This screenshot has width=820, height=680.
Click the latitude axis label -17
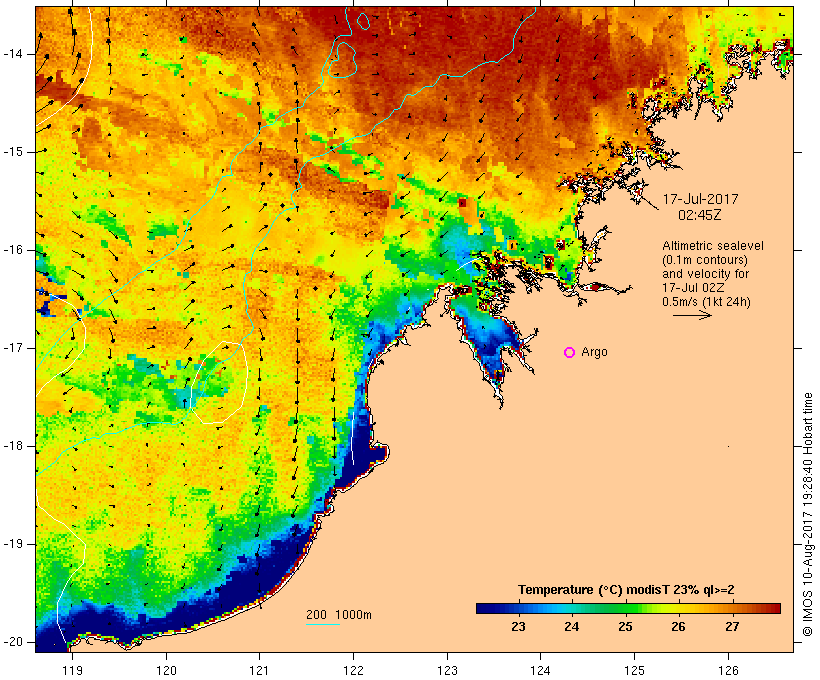13,348
